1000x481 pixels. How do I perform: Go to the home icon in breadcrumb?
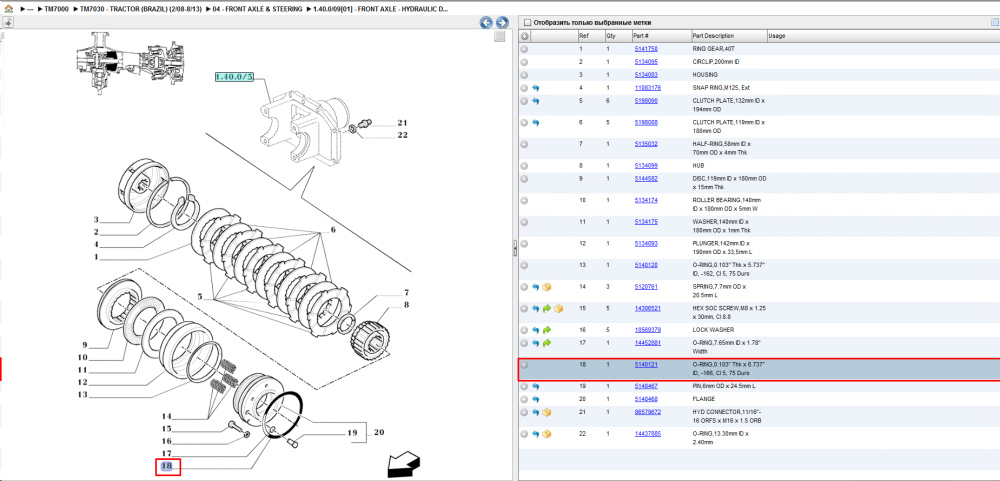coord(8,10)
